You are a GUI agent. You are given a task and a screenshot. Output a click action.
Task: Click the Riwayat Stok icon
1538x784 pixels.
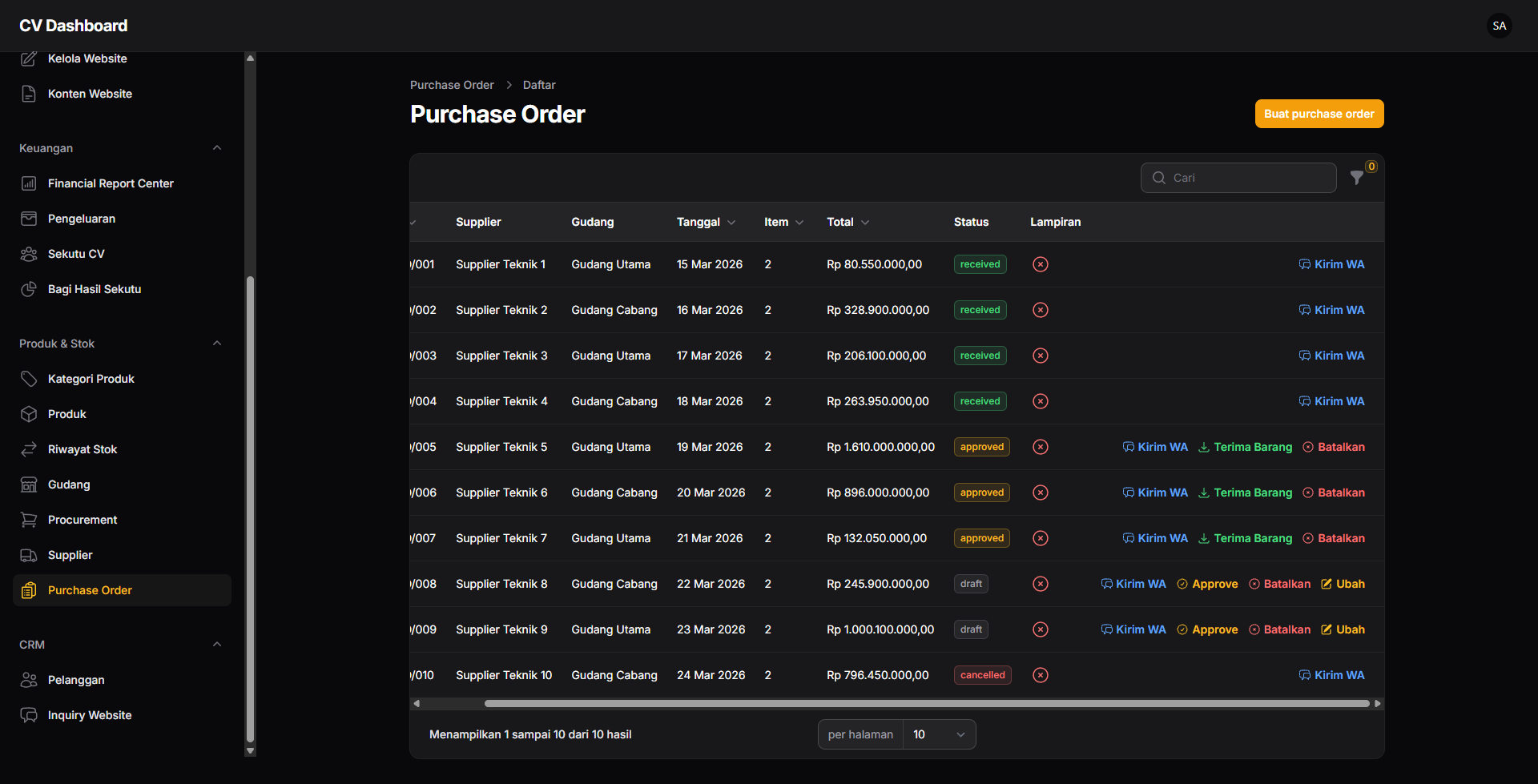[29, 449]
